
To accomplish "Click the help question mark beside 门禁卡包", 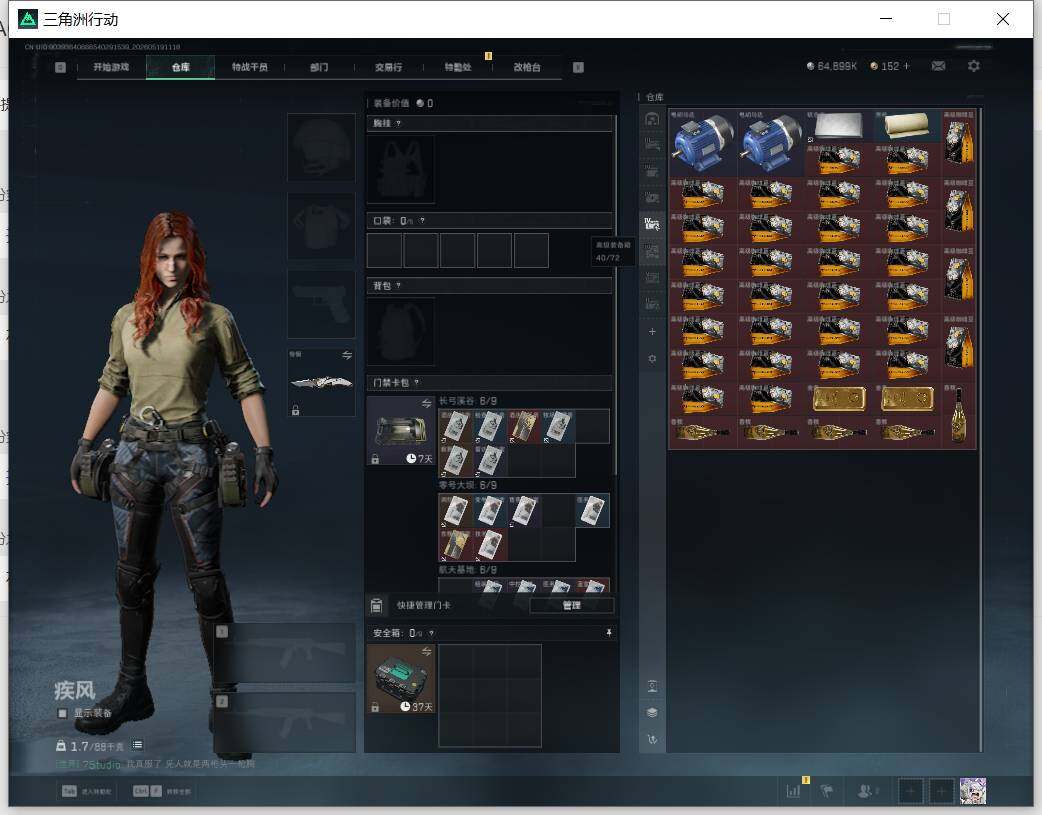I will 417,382.
